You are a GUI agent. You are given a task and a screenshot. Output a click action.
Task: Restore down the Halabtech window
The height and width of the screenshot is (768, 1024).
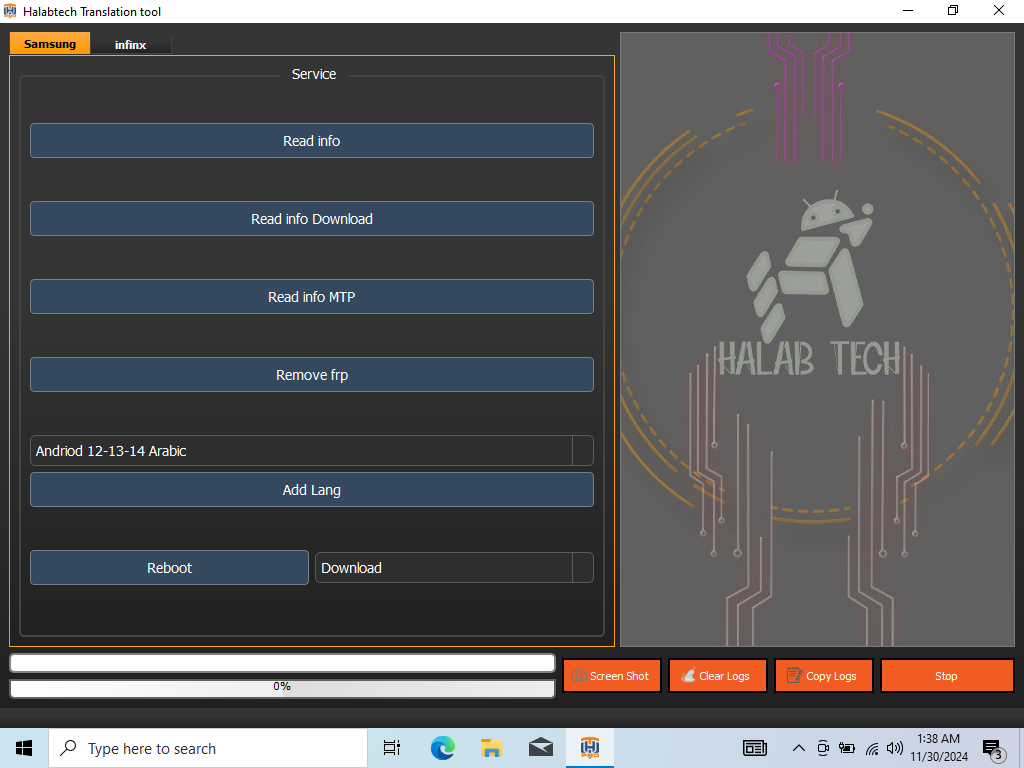coord(953,10)
